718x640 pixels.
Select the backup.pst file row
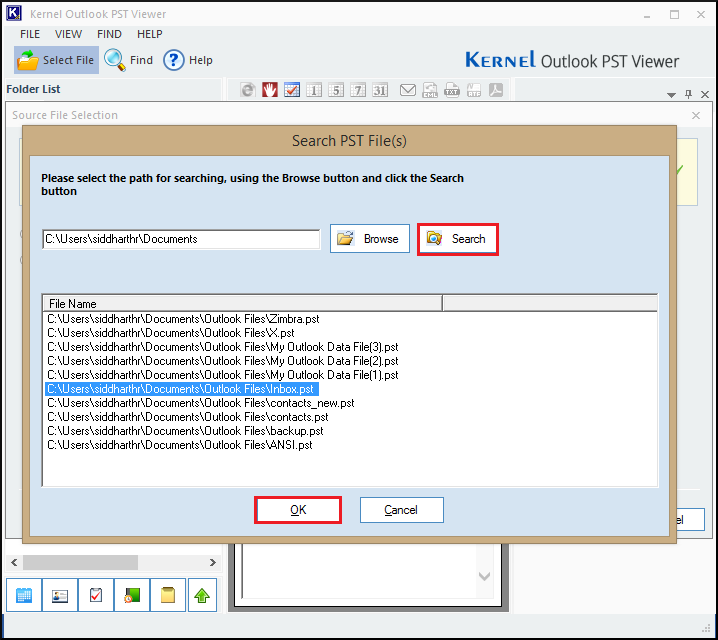185,431
